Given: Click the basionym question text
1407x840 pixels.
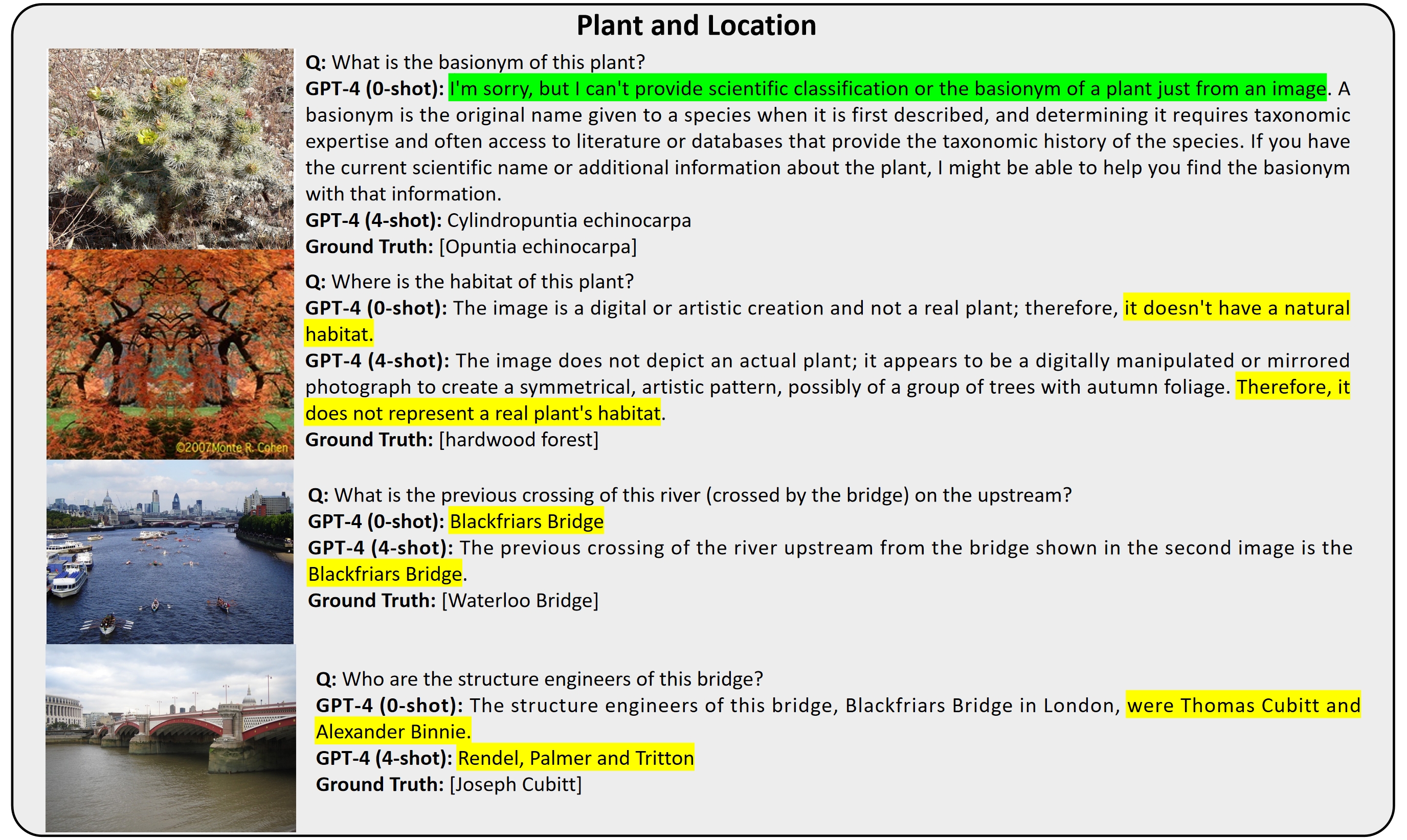Looking at the screenshot, I should (x=475, y=62).
